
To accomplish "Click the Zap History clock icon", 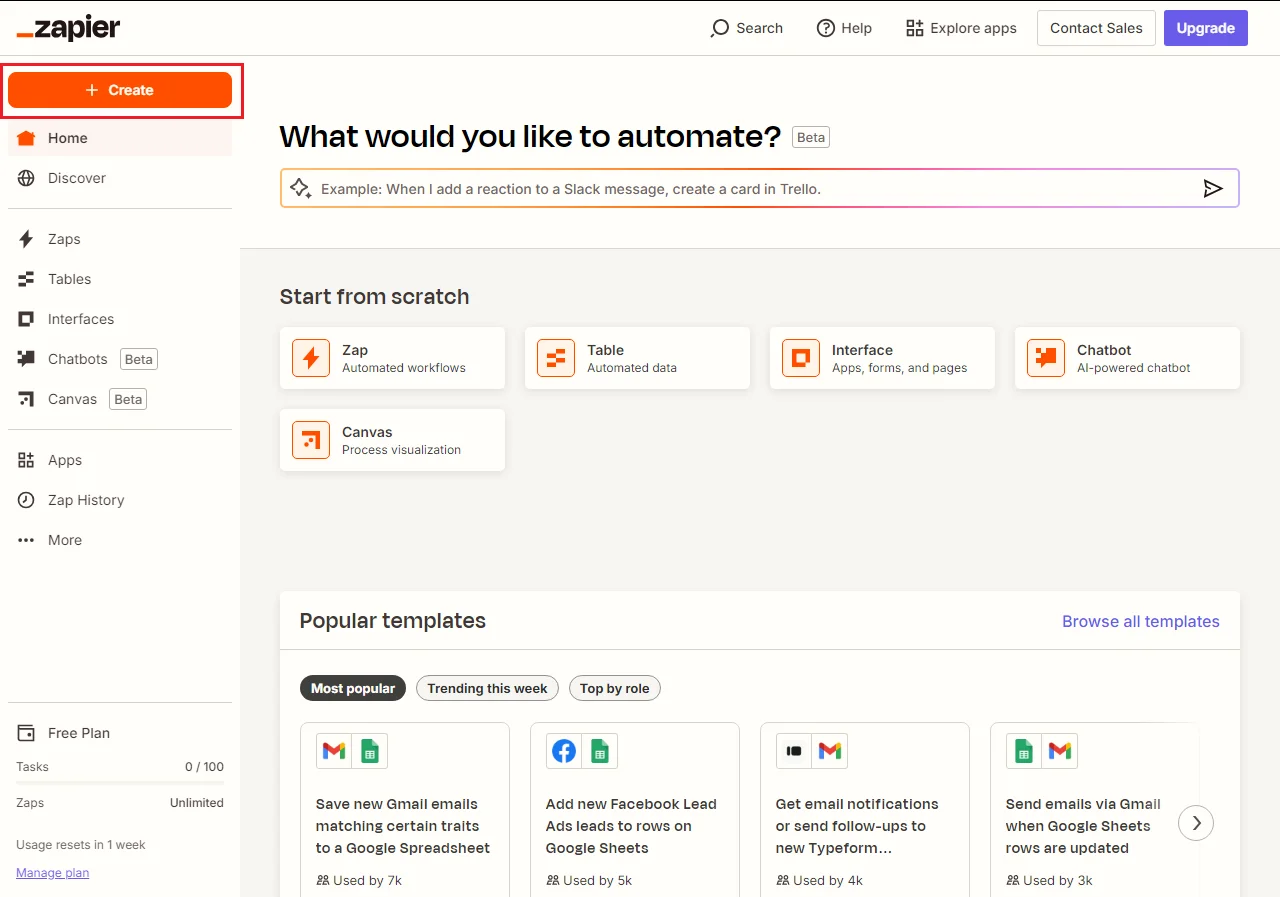I will click(27, 500).
